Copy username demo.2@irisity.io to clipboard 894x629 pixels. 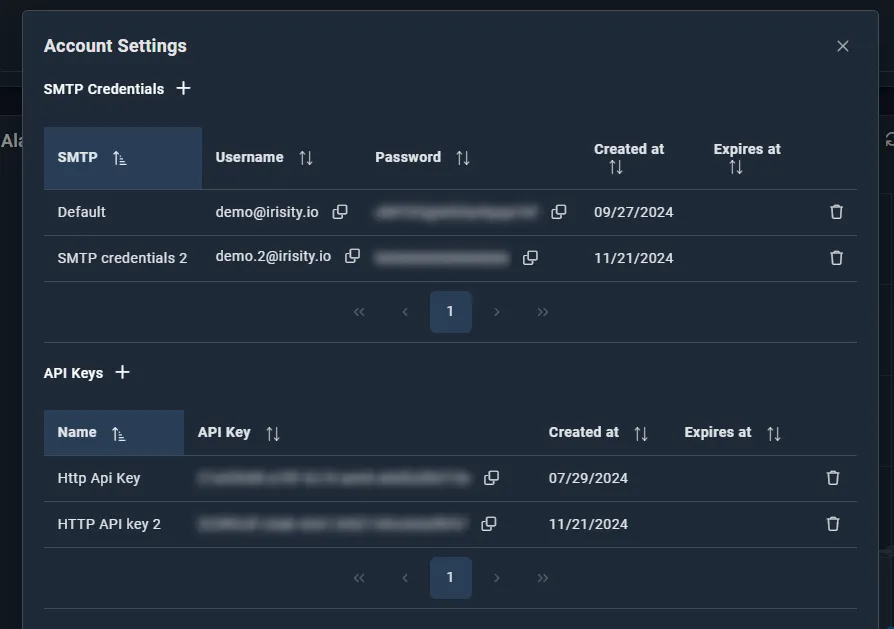pos(352,256)
